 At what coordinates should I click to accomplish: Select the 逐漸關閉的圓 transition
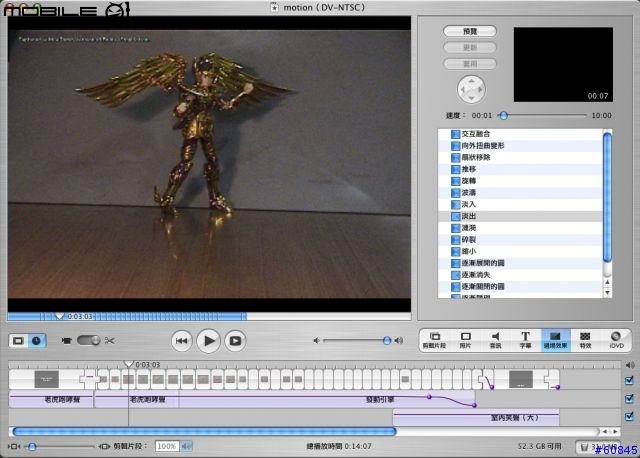pyautogui.click(x=520, y=287)
